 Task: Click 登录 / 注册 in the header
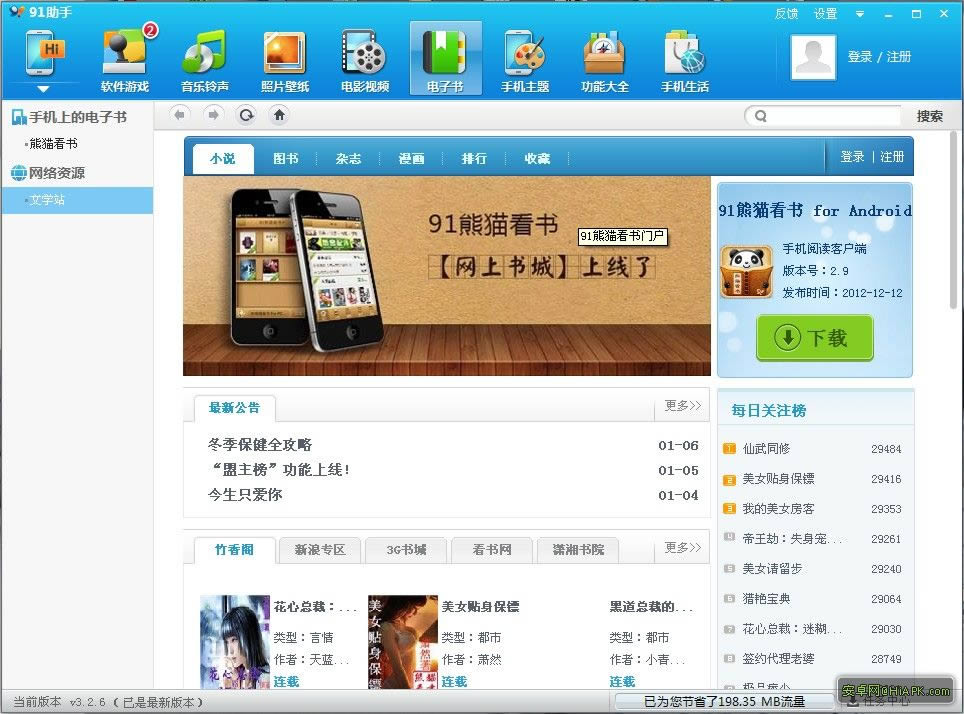pyautogui.click(x=879, y=57)
